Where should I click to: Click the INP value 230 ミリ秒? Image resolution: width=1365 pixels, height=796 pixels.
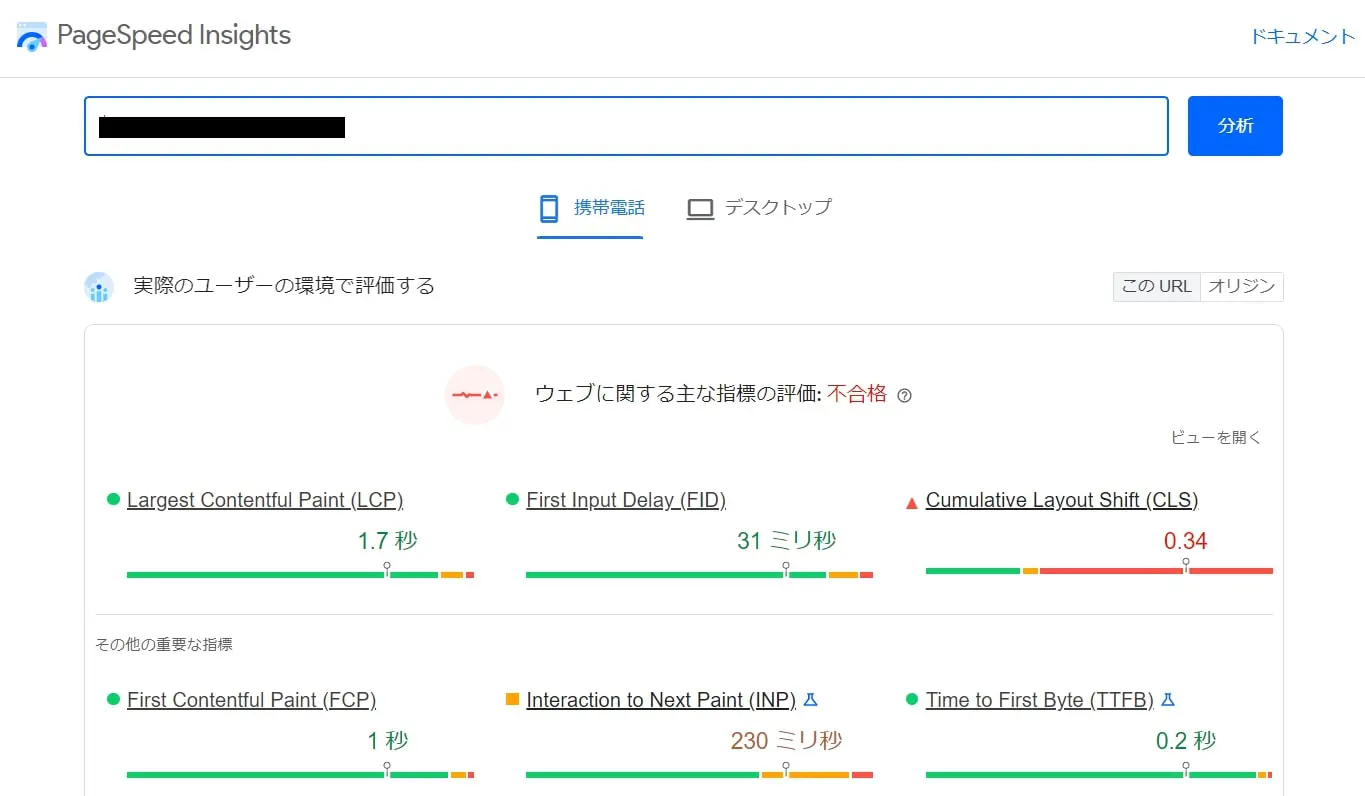(x=787, y=741)
